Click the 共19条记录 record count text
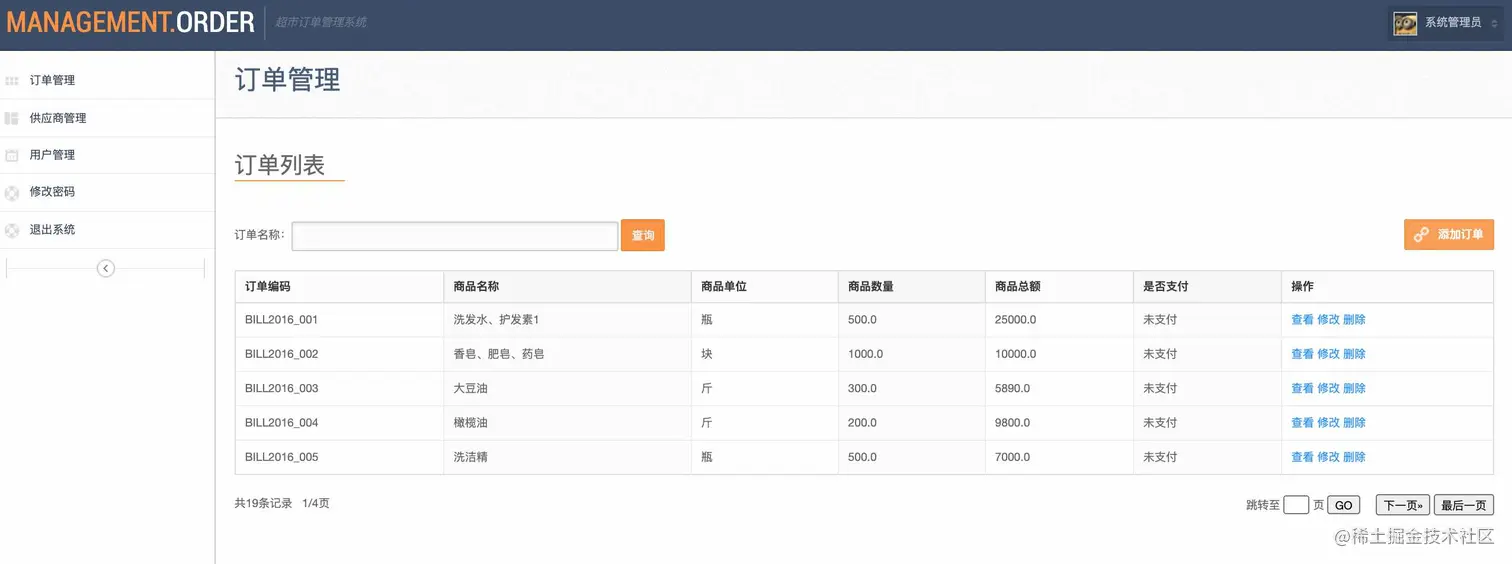The image size is (1512, 564). [264, 503]
